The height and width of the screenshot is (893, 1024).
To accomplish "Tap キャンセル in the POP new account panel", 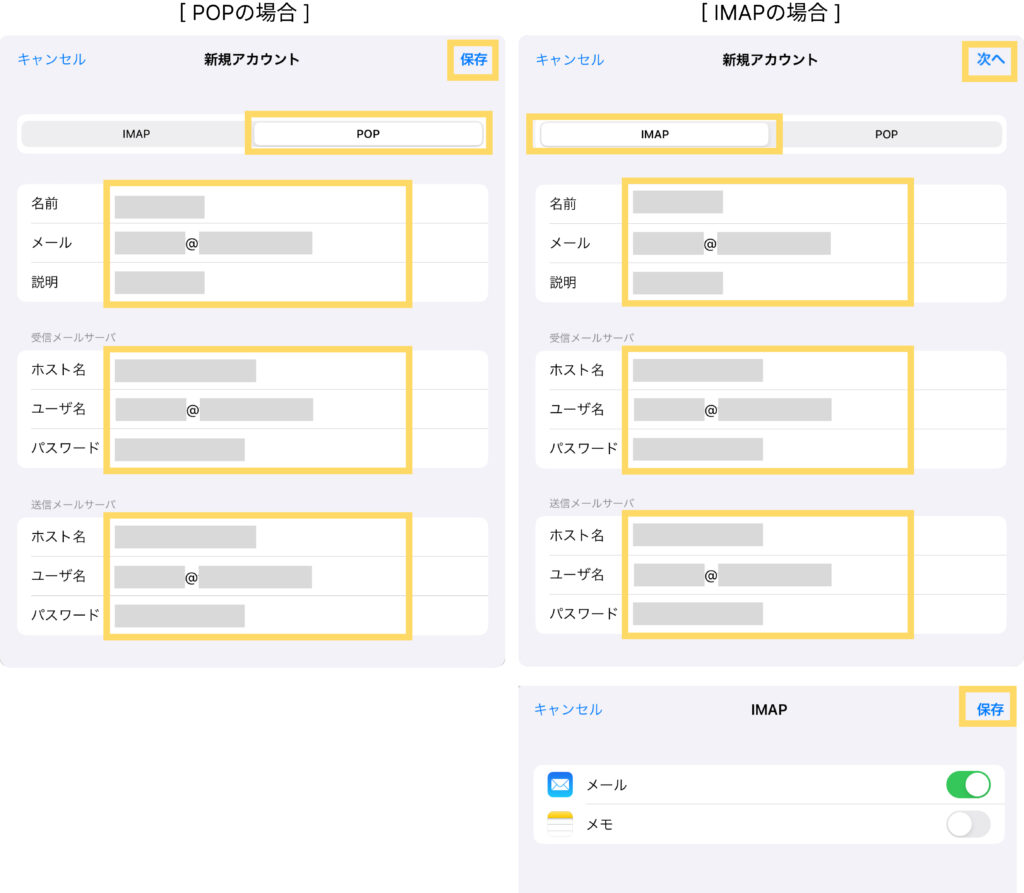I will pyautogui.click(x=52, y=59).
